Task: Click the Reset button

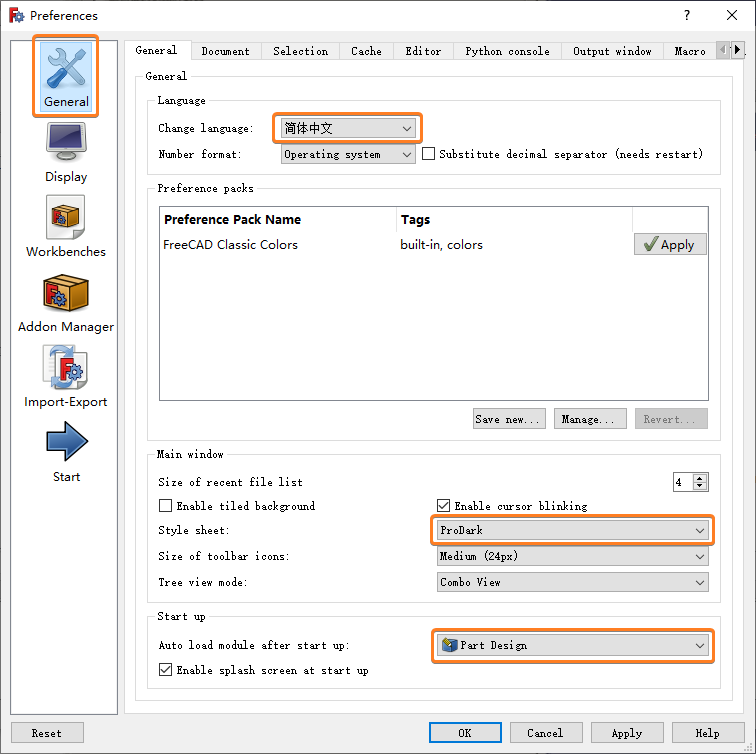Action: 47,733
